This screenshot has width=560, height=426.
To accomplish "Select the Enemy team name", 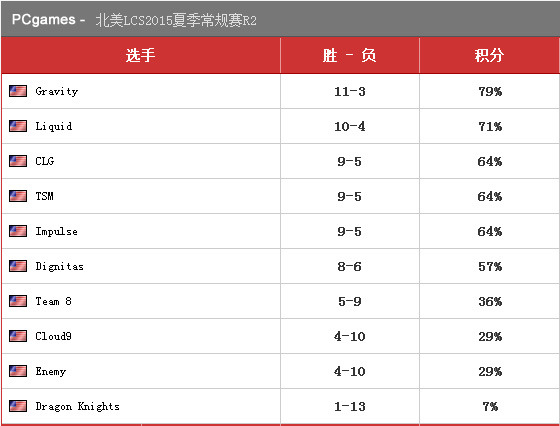I will (x=51, y=372).
